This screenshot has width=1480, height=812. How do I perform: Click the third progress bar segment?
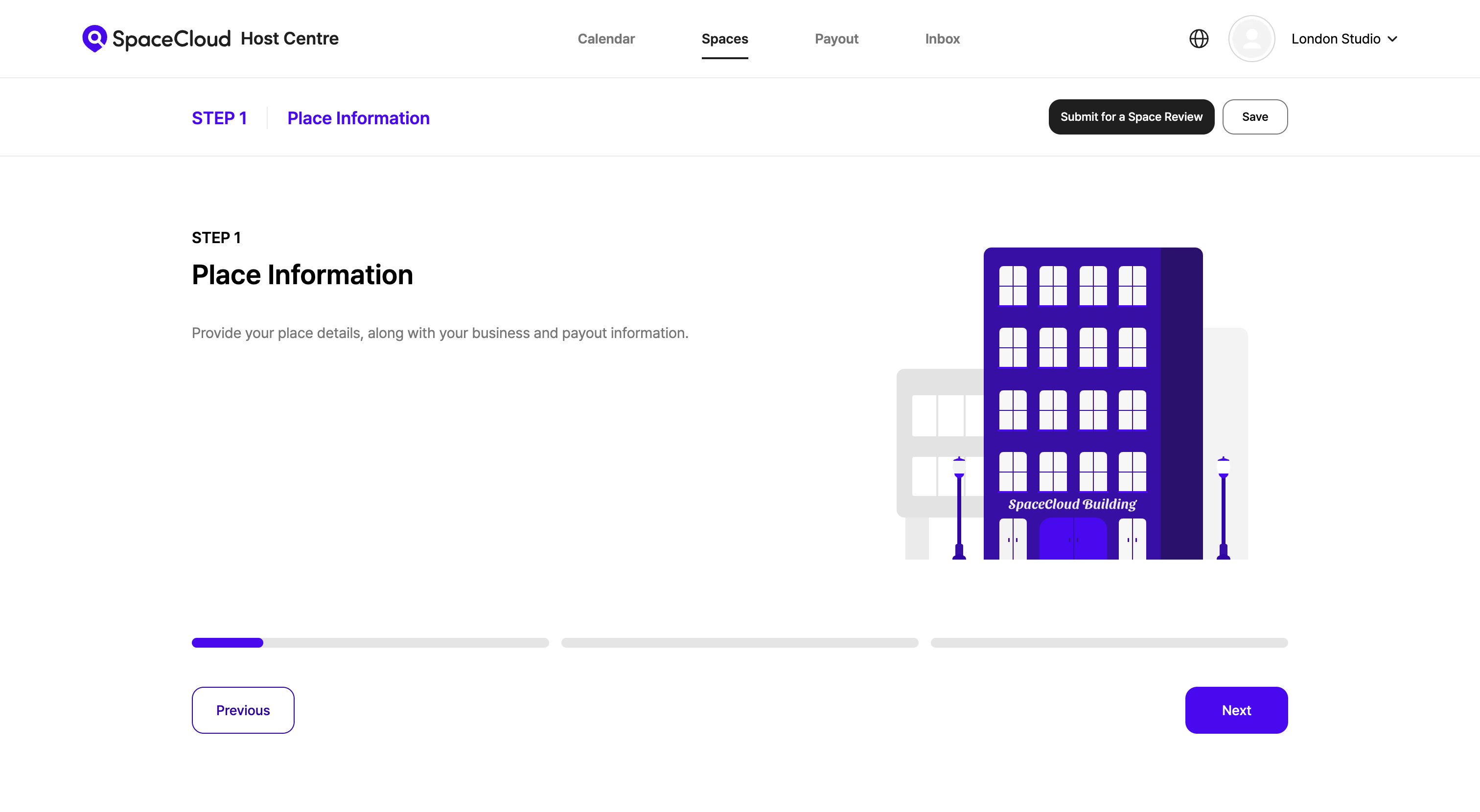tap(1109, 643)
